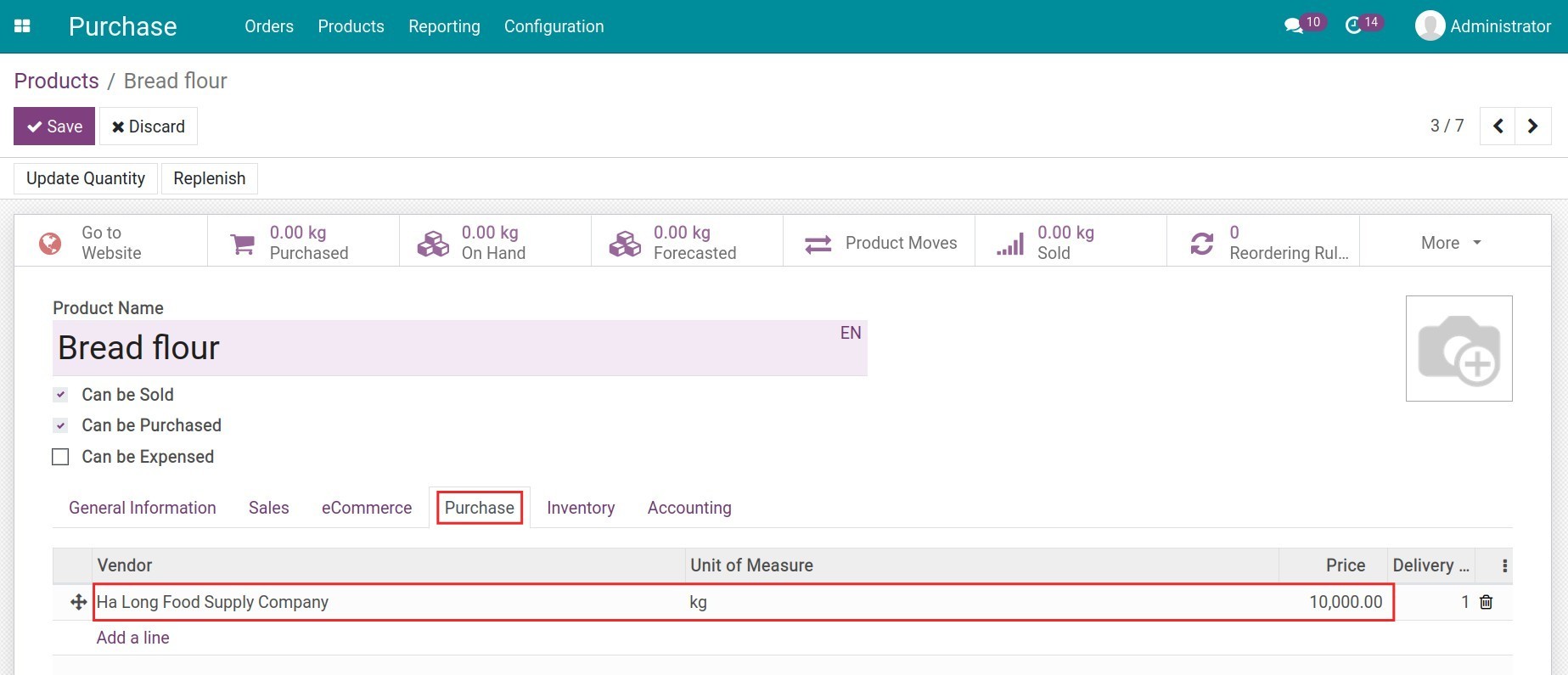The height and width of the screenshot is (675, 1568).
Task: Uncheck the Can be Purchased checkbox
Action: 60,425
